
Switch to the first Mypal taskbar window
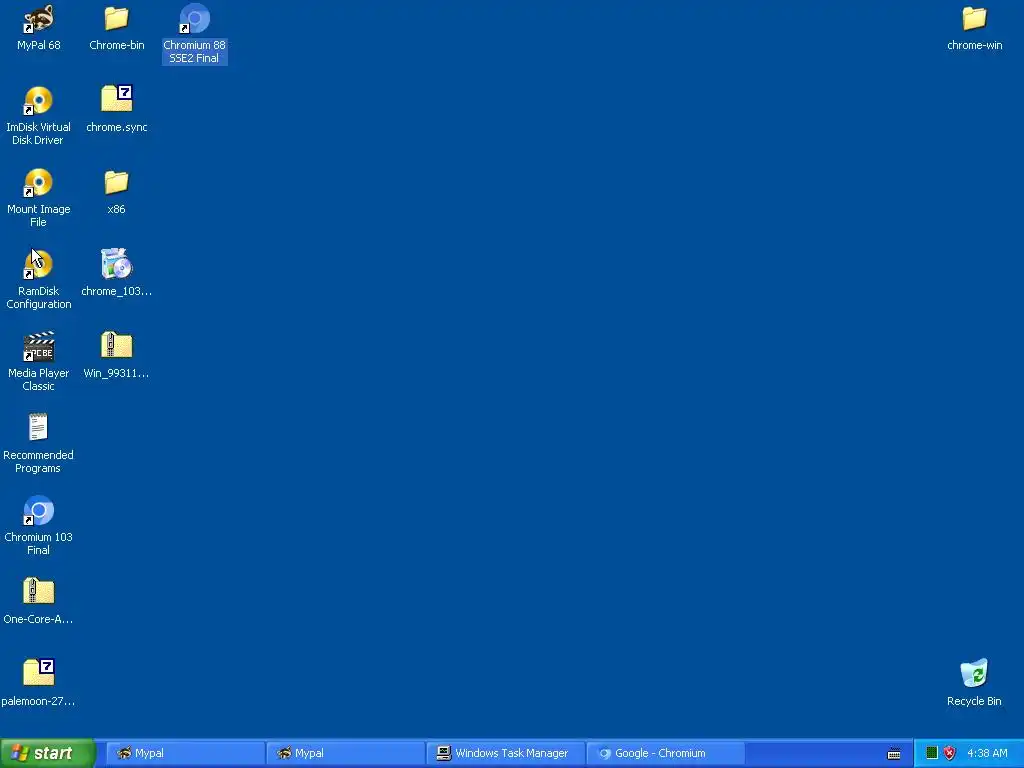(185, 753)
